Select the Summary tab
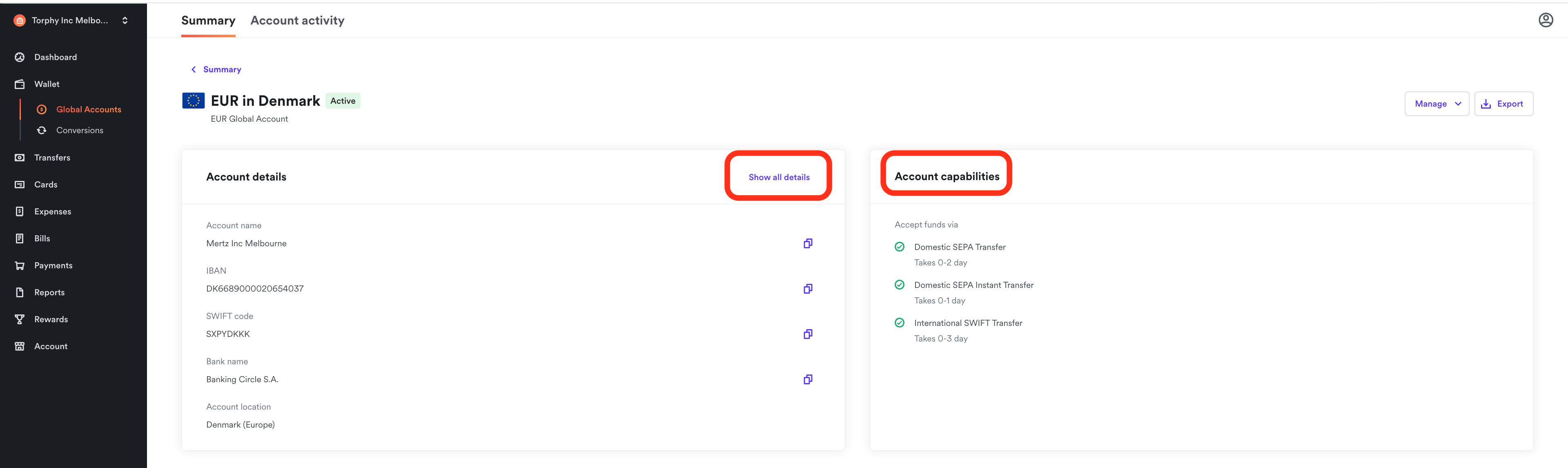 click(x=208, y=20)
